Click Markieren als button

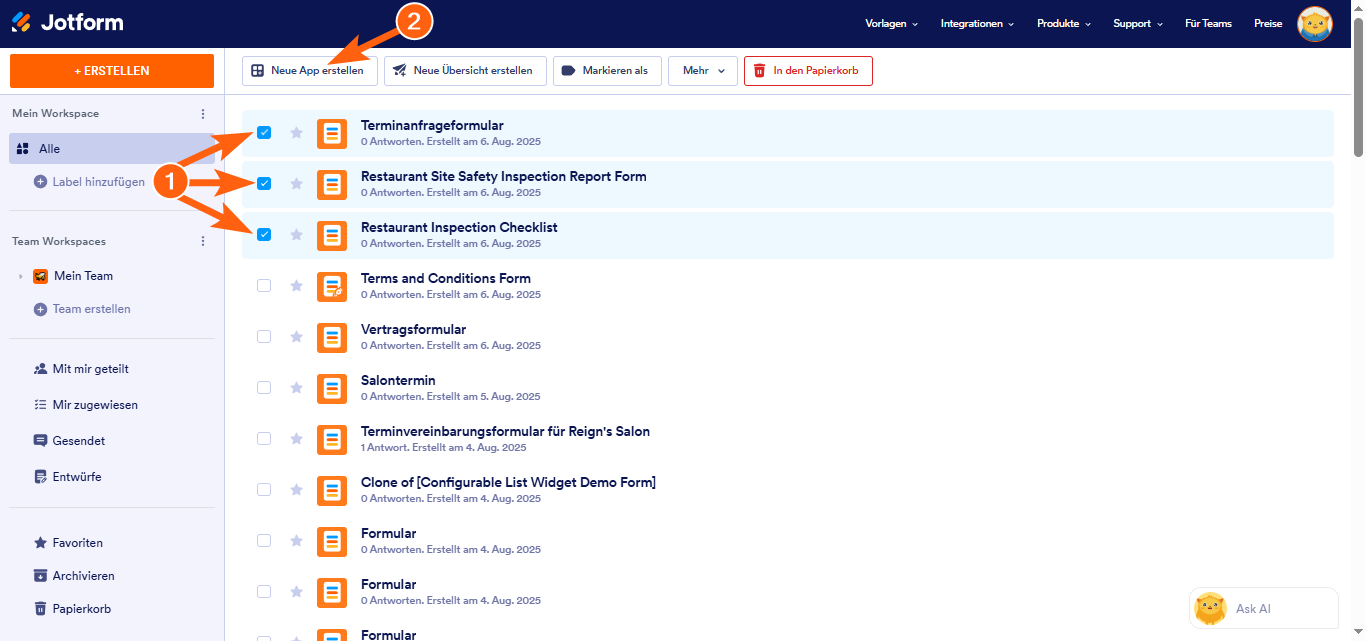[x=607, y=71]
